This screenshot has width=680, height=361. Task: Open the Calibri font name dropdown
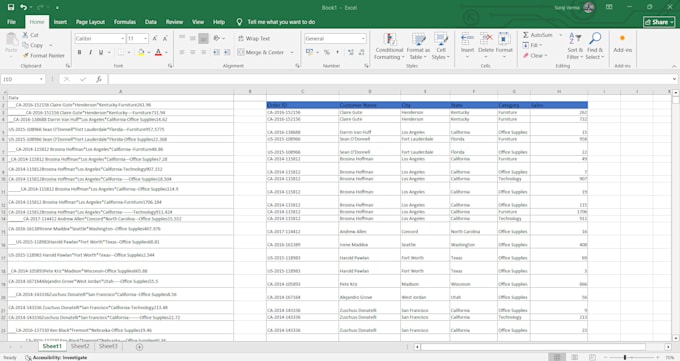coord(123,39)
